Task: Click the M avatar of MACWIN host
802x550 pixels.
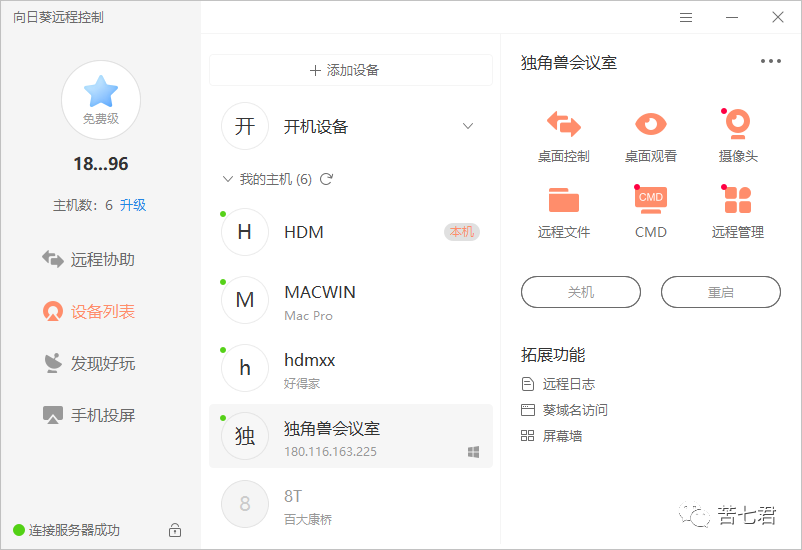Action: tap(245, 300)
